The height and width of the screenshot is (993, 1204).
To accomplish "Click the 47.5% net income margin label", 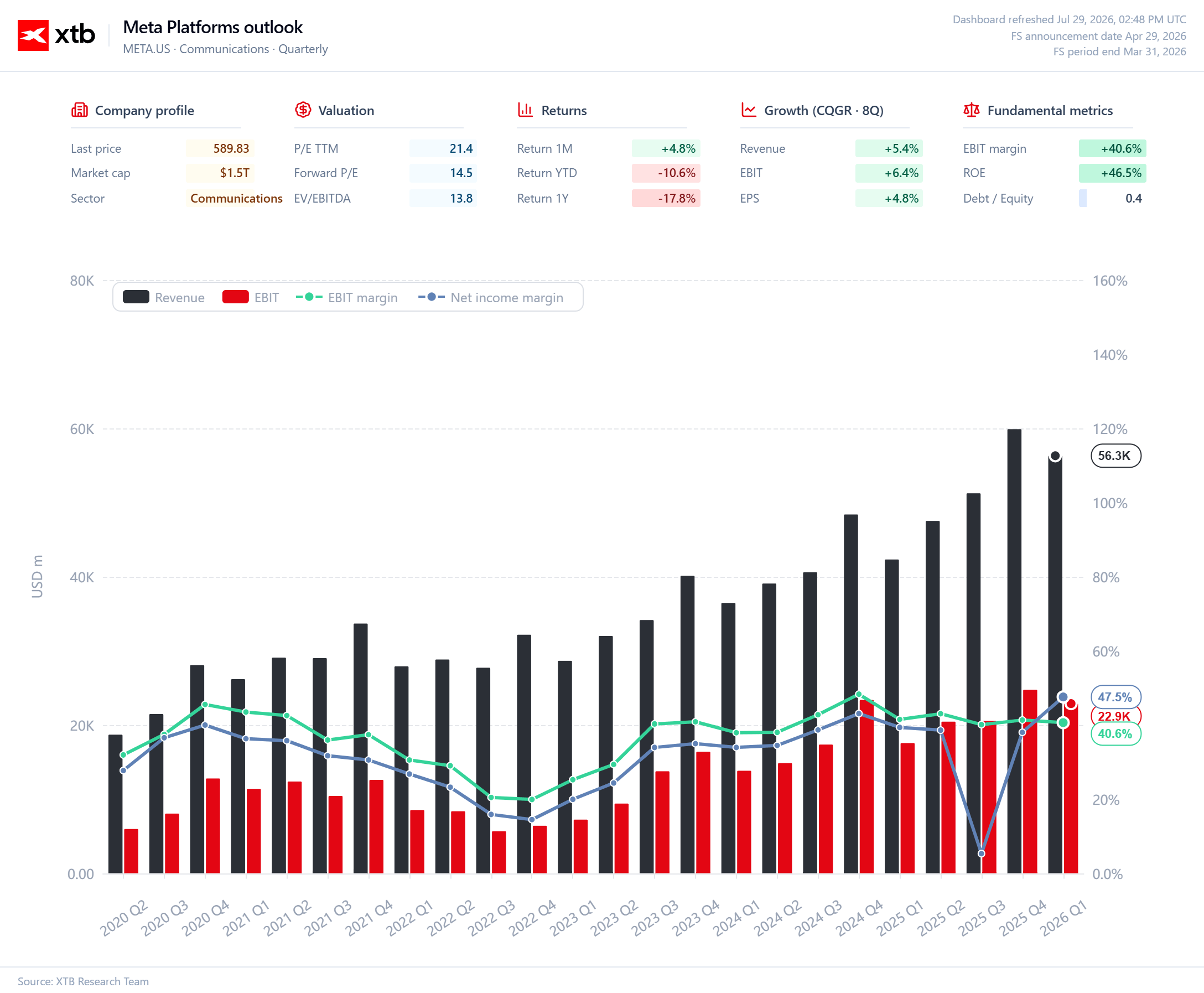I will click(1115, 697).
